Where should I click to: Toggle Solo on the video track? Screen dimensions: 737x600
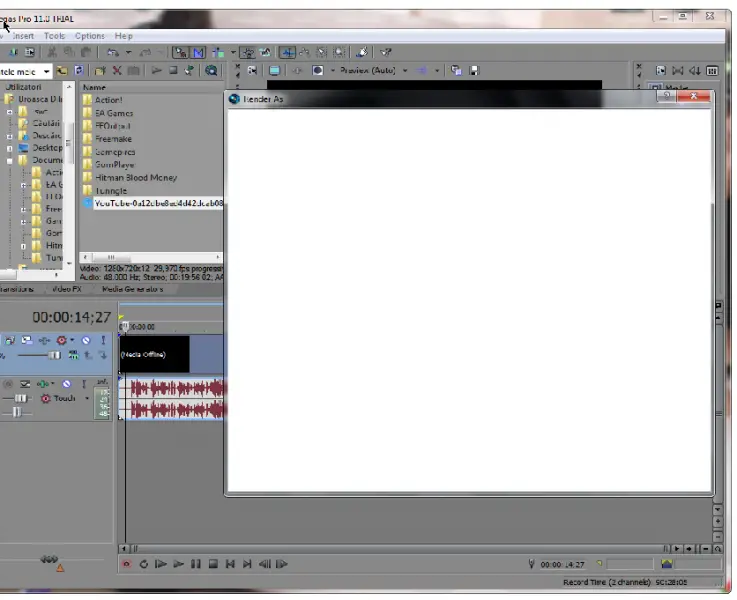103,340
